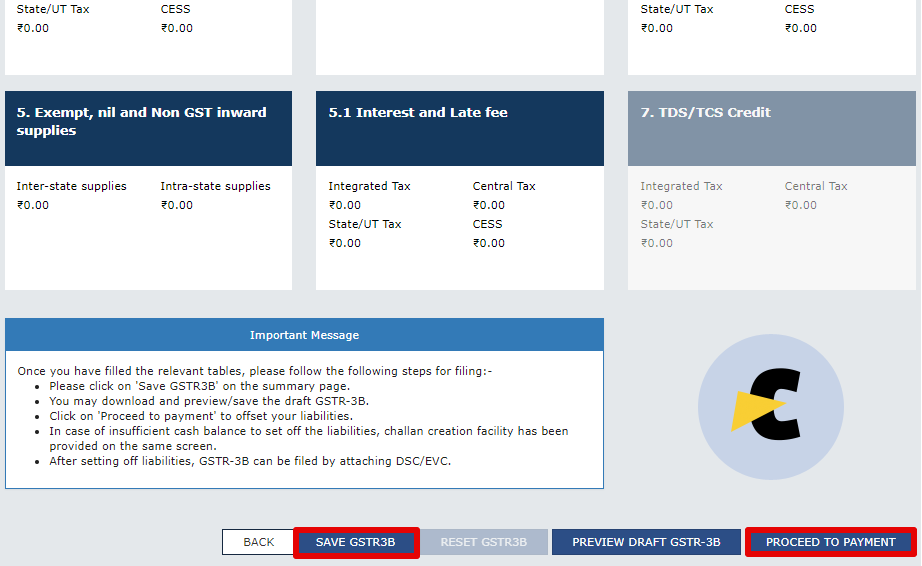The image size is (922, 566).
Task: Select Intra-state supplies amount in tile 5
Action: [x=177, y=205]
